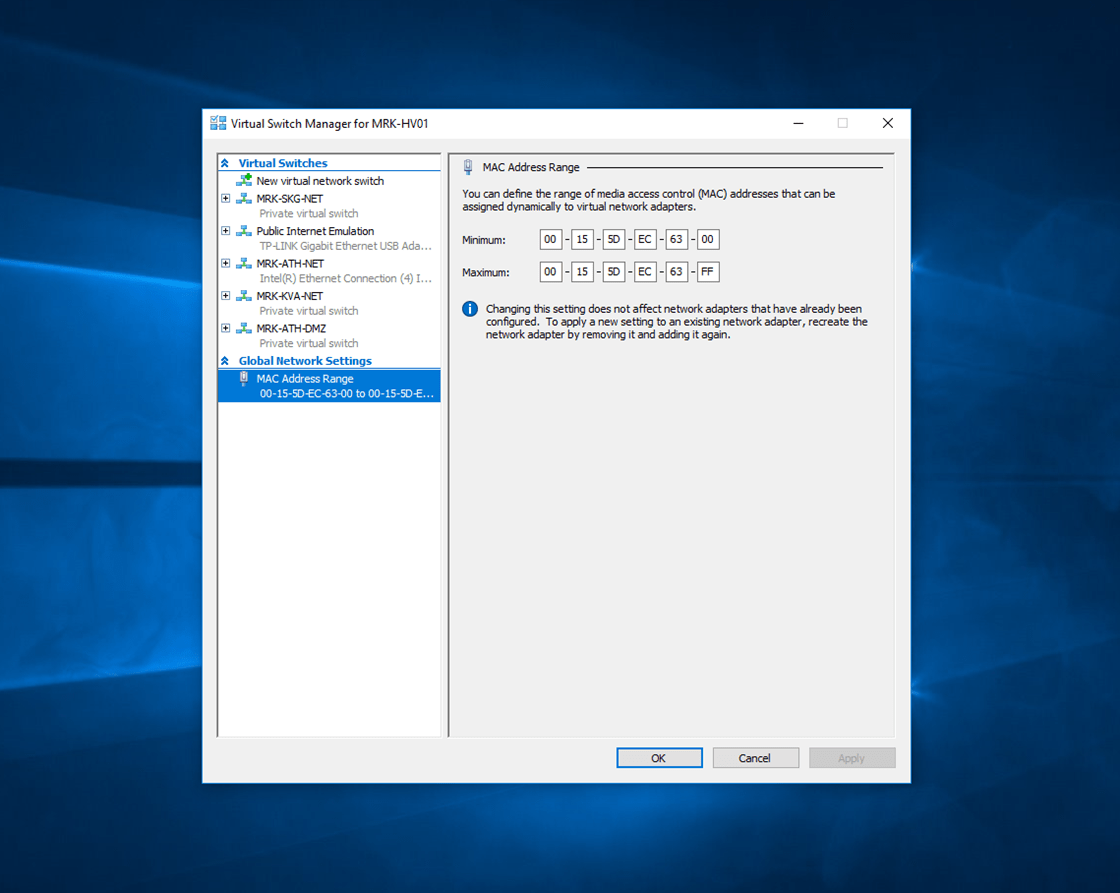
Task: Click the OK button
Action: [659, 757]
